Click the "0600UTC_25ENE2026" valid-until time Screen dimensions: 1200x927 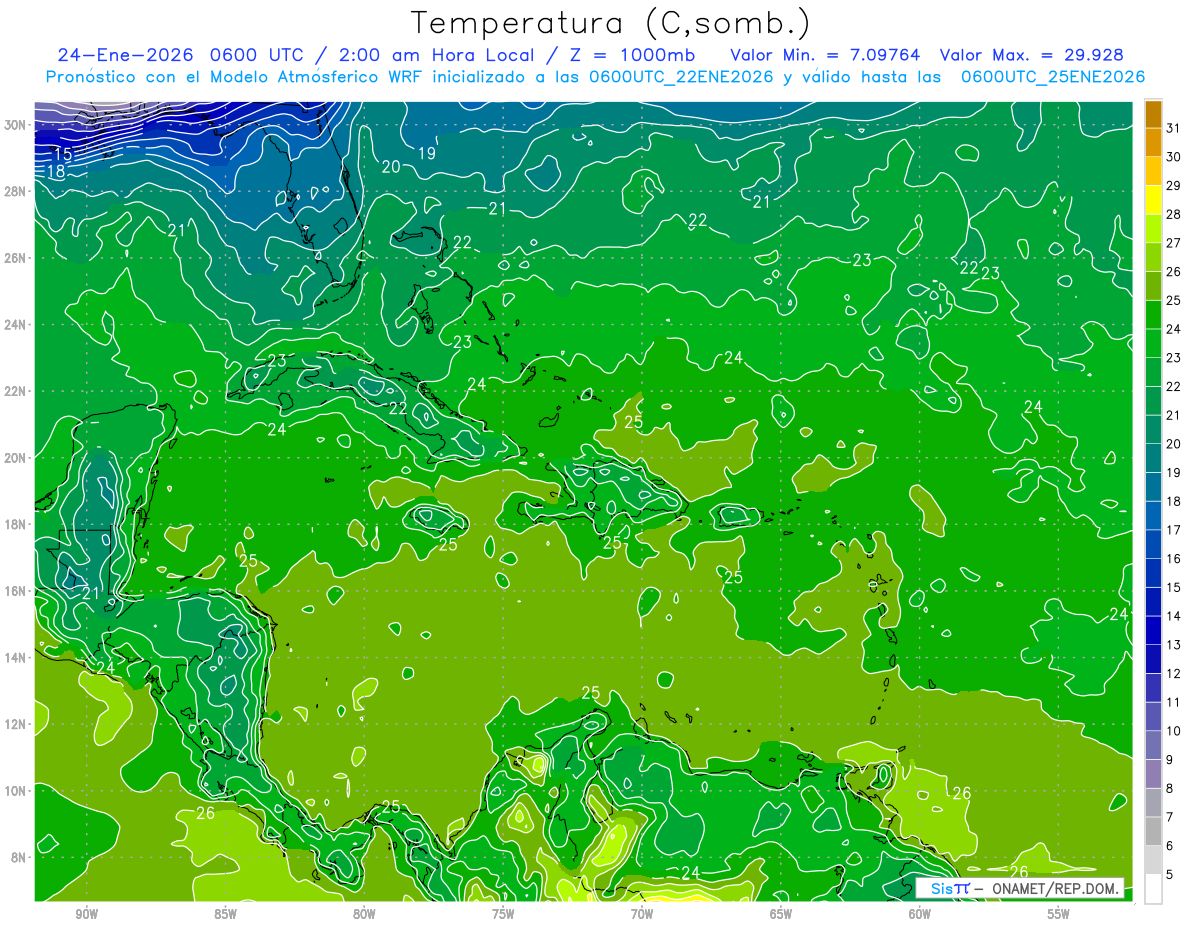pos(1052,77)
